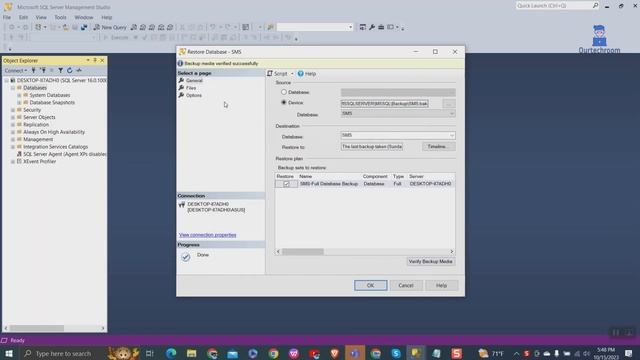Select the Options page in Restore dialog
640x360 pixels.
coord(193,95)
